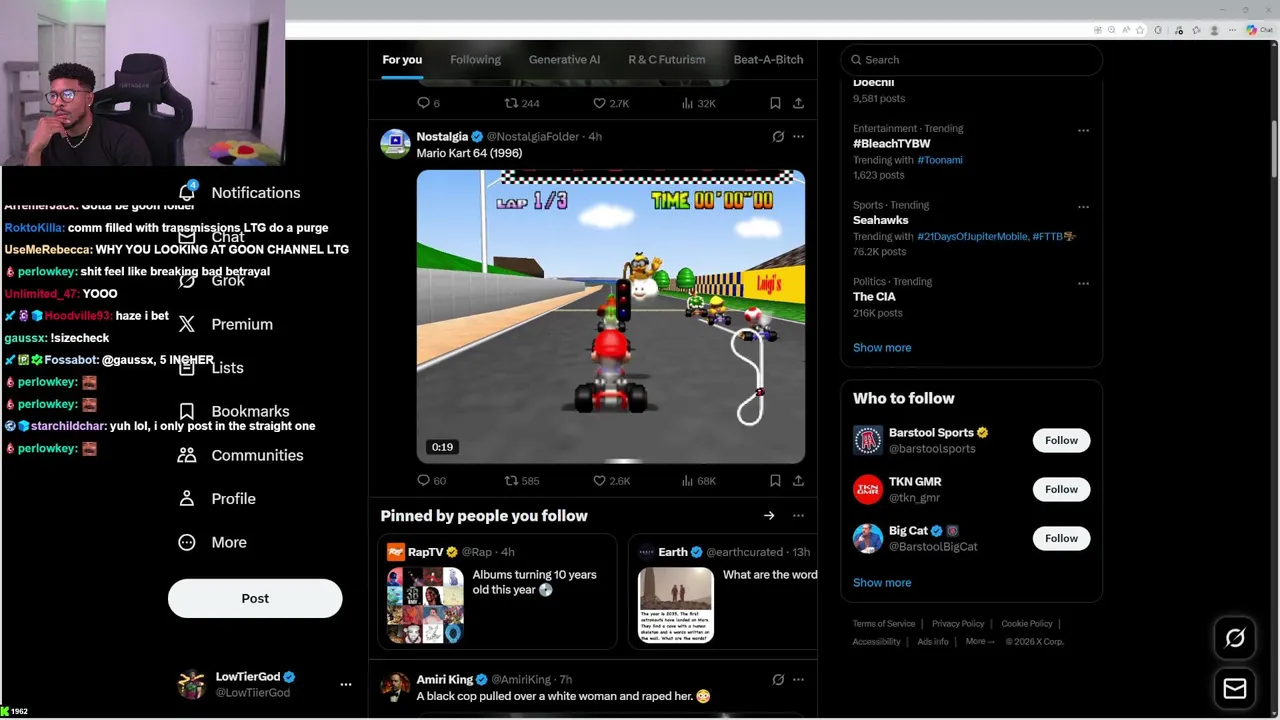Open the Nostalgia profile avatar
Viewport: 1280px width, 720px height.
pyautogui.click(x=395, y=144)
